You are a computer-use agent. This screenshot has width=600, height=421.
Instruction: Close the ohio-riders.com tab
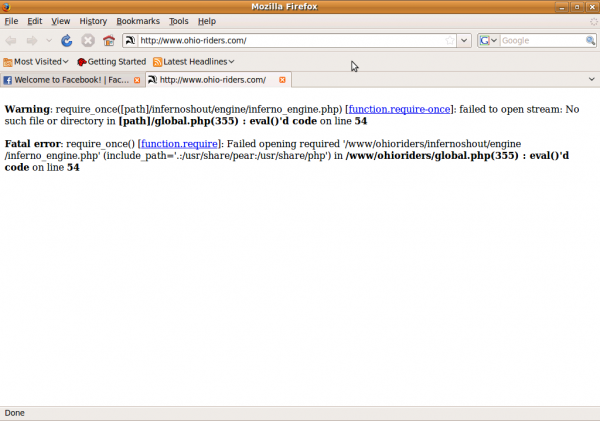pos(283,80)
